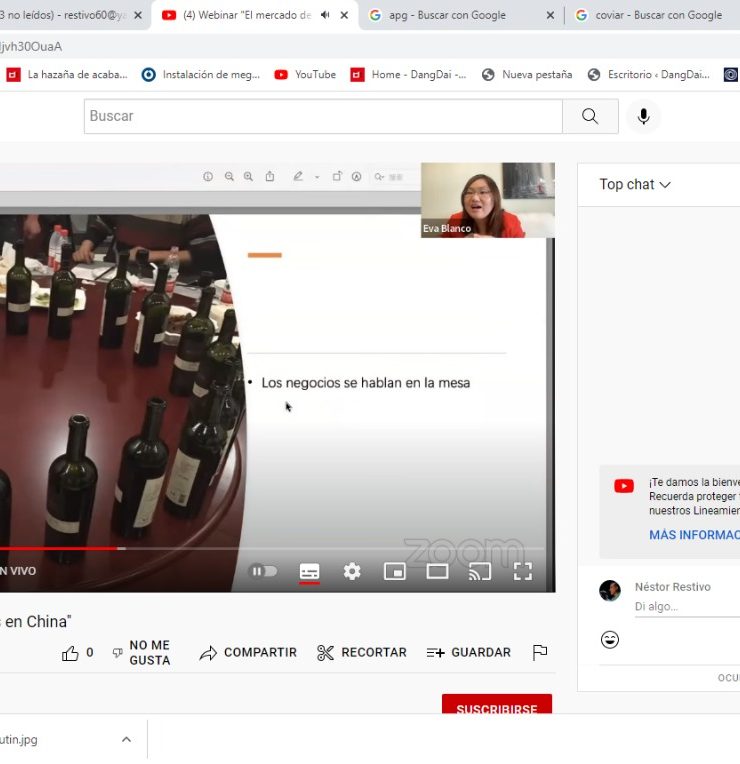Enter full screen mode

coord(523,571)
